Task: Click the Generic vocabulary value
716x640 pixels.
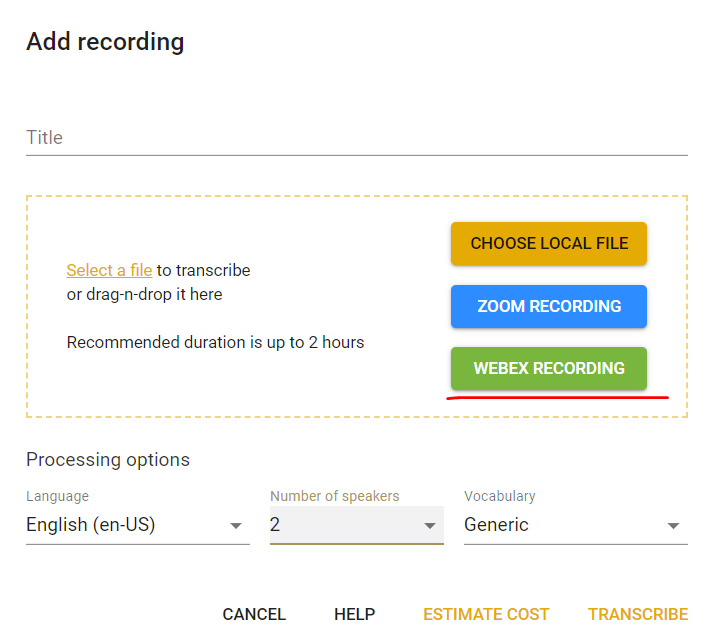Action: [496, 525]
